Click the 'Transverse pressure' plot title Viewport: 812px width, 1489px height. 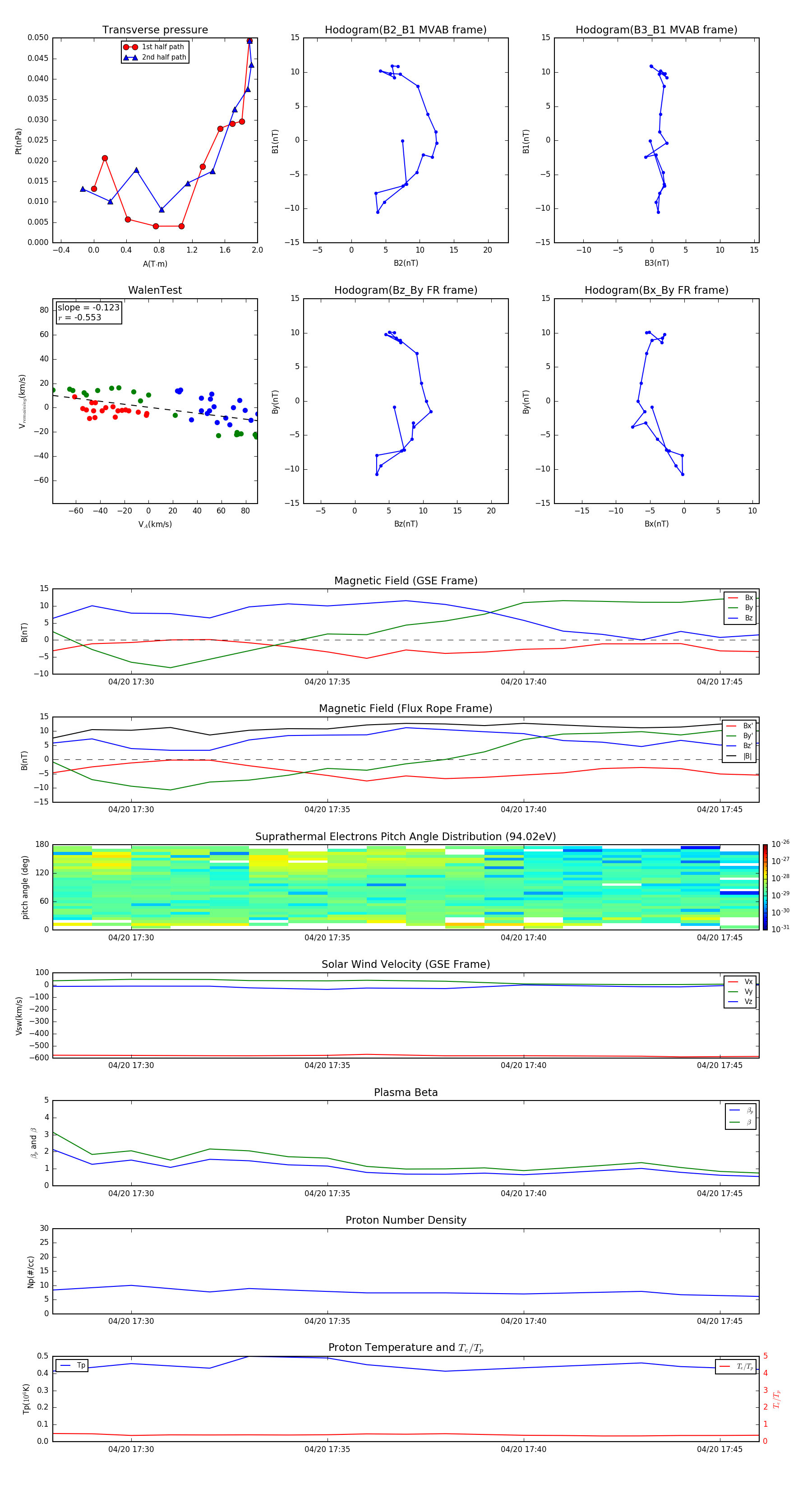(155, 29)
